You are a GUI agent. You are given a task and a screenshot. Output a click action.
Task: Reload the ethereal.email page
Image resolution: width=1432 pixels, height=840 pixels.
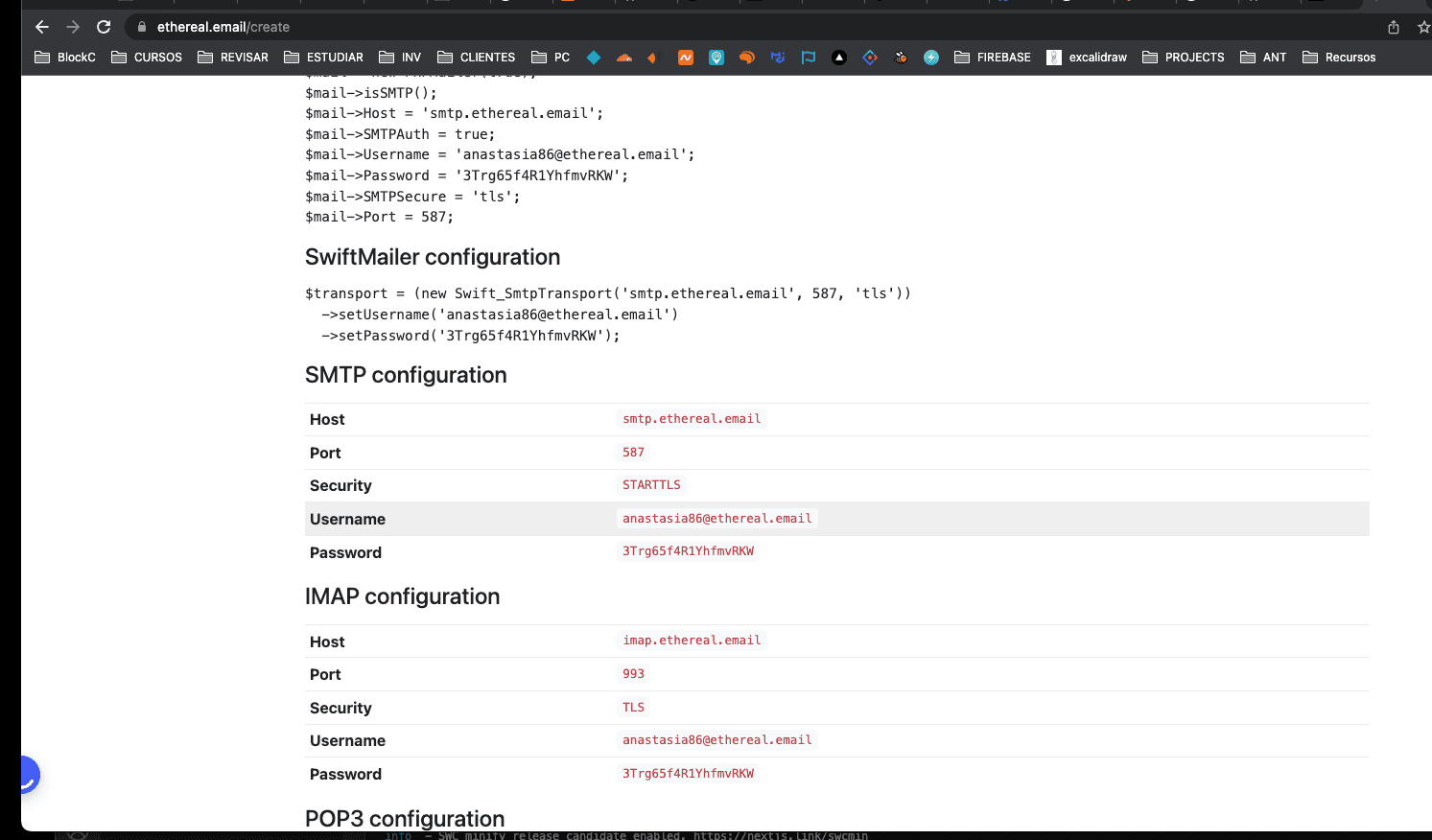[x=104, y=27]
